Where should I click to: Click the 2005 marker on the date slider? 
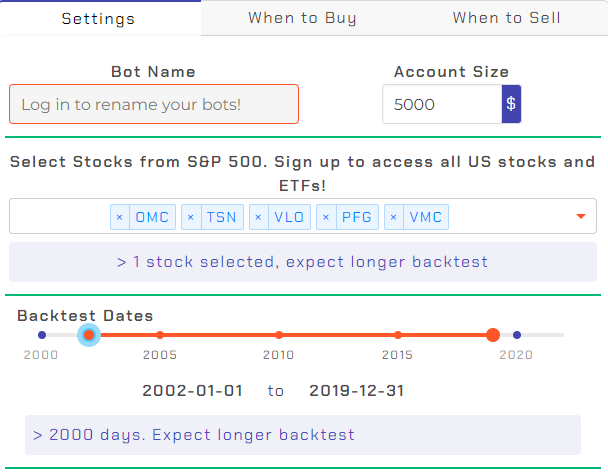pyautogui.click(x=160, y=335)
